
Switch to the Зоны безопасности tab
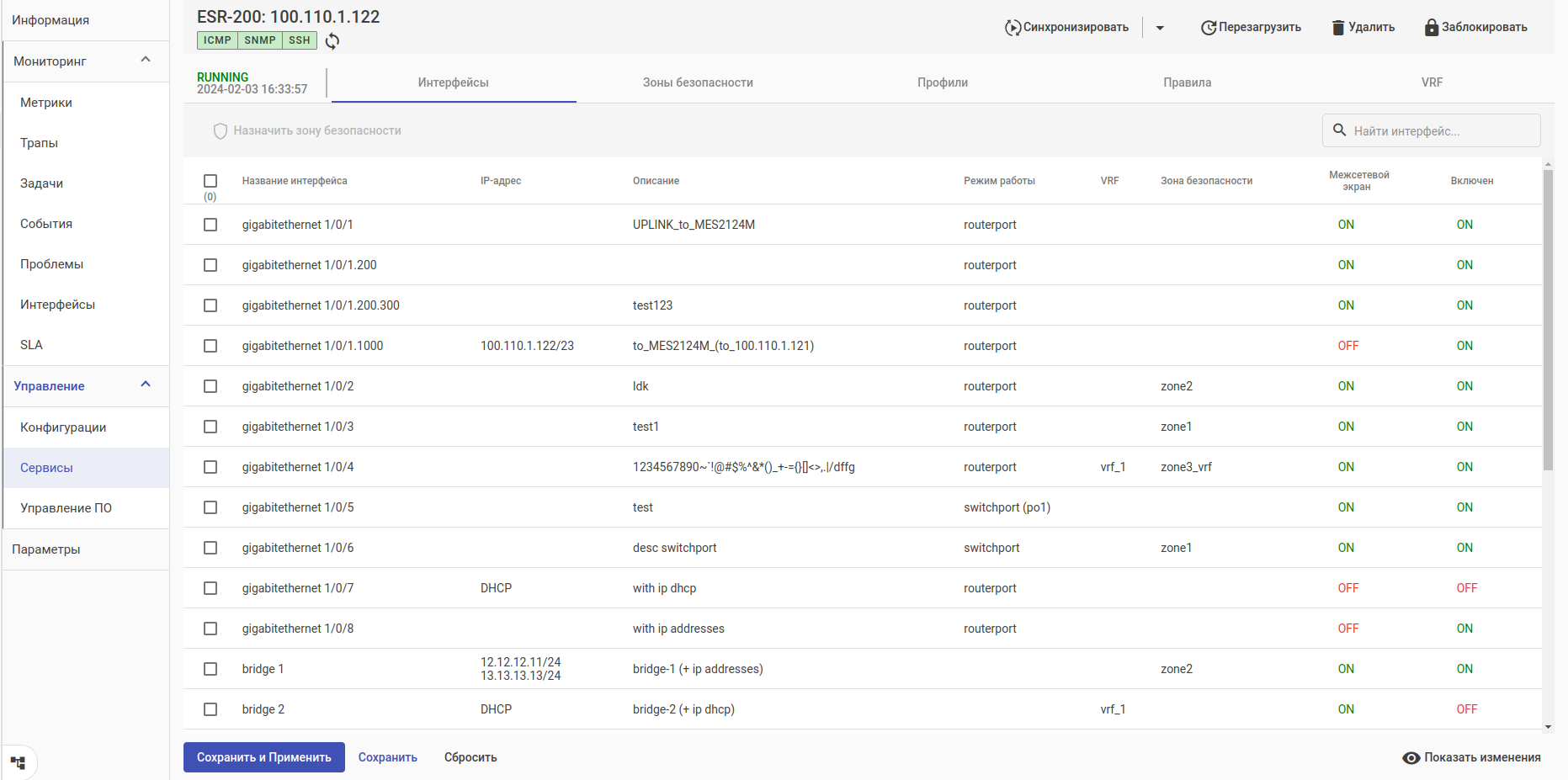pos(698,82)
